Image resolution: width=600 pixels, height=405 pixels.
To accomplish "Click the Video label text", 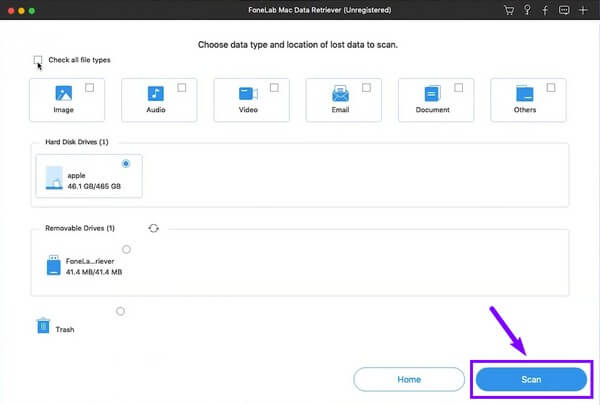I will 248,110.
